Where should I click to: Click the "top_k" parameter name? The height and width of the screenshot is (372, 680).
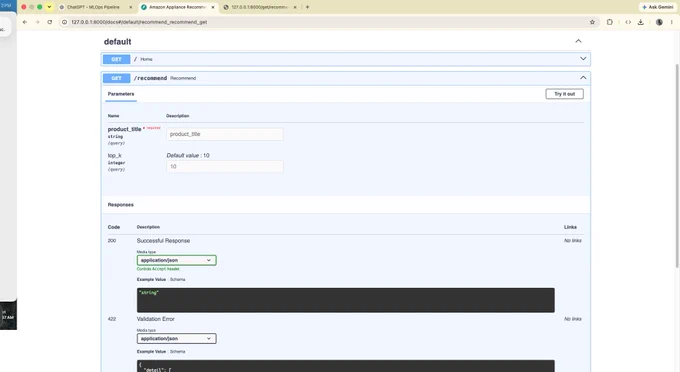coord(115,155)
